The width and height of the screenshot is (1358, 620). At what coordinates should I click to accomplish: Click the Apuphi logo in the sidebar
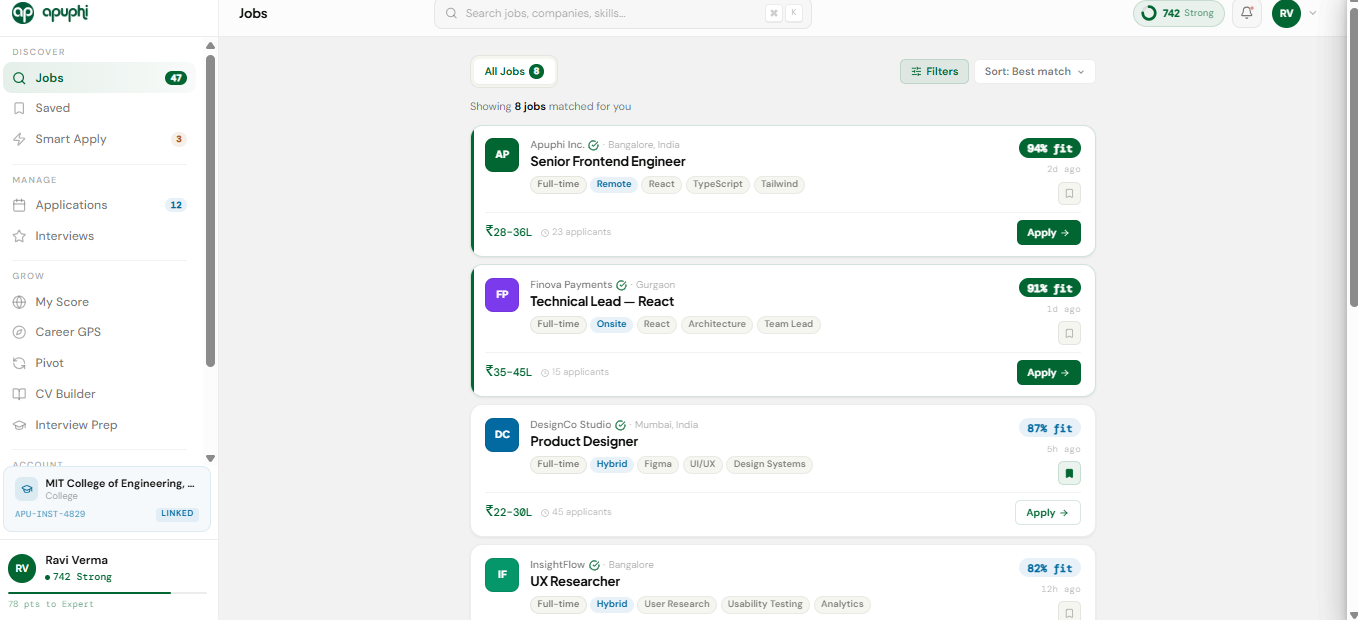[x=49, y=13]
